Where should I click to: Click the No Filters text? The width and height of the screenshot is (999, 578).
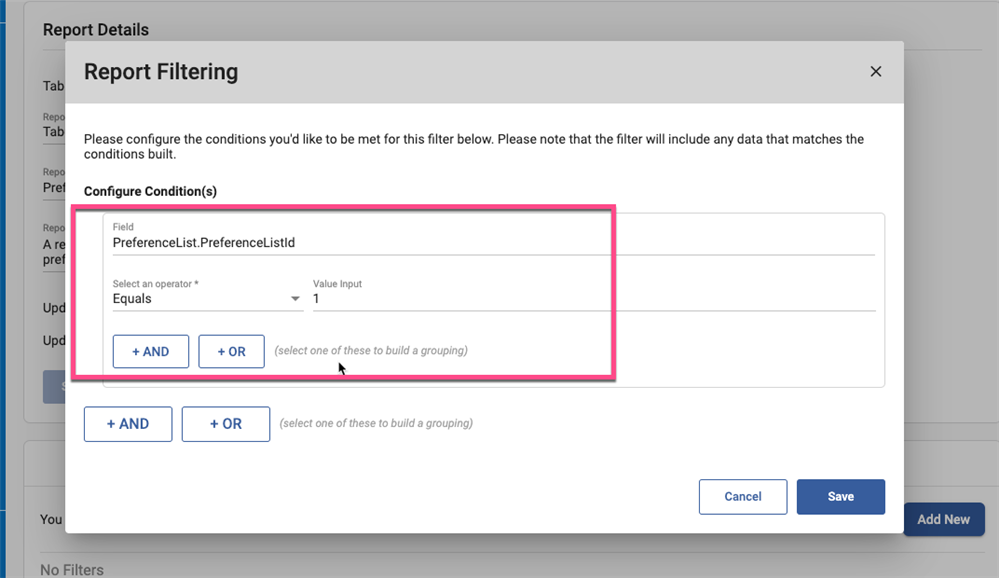[x=72, y=570]
